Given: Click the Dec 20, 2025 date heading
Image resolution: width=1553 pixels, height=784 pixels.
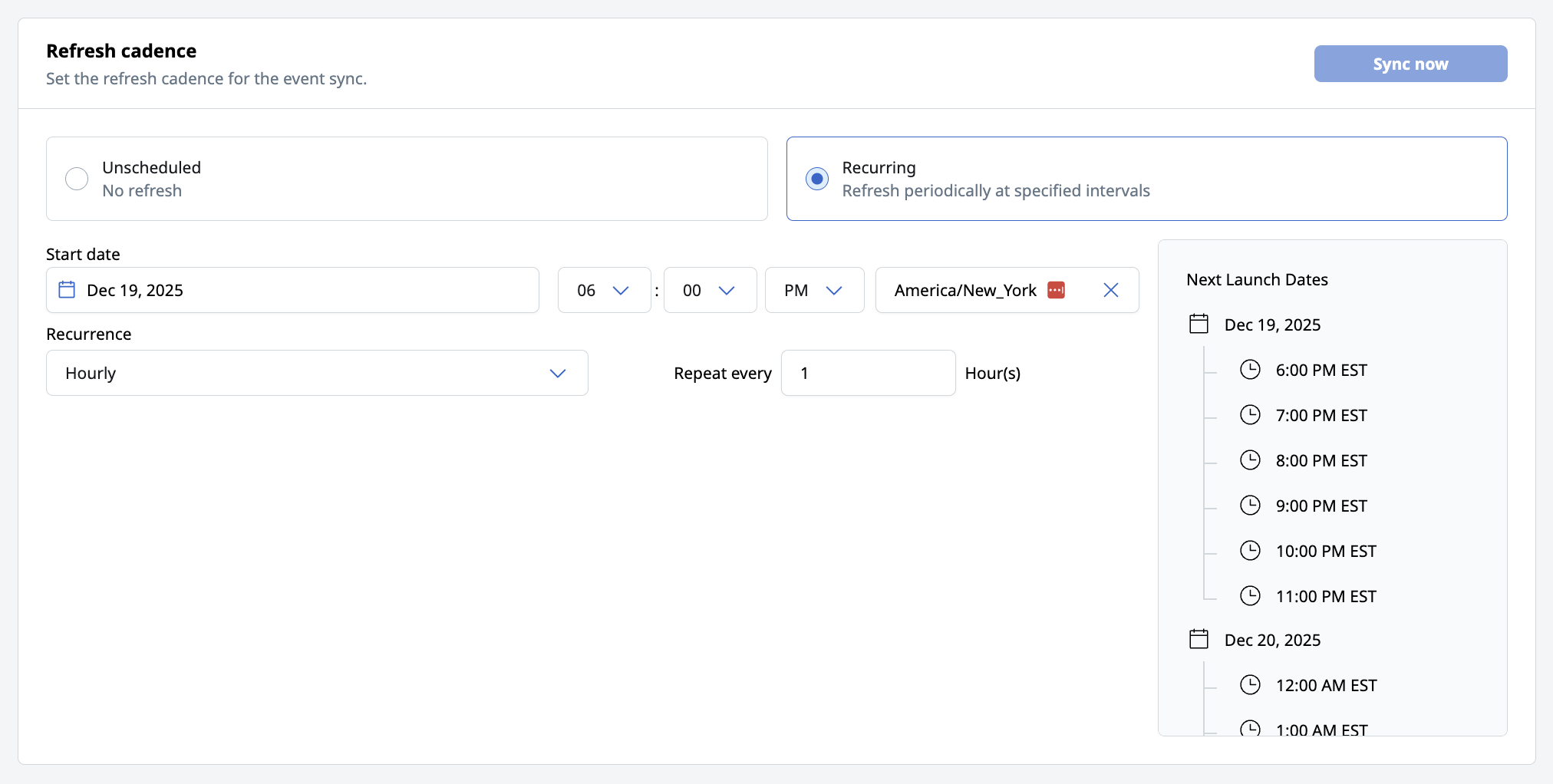Looking at the screenshot, I should [1272, 640].
